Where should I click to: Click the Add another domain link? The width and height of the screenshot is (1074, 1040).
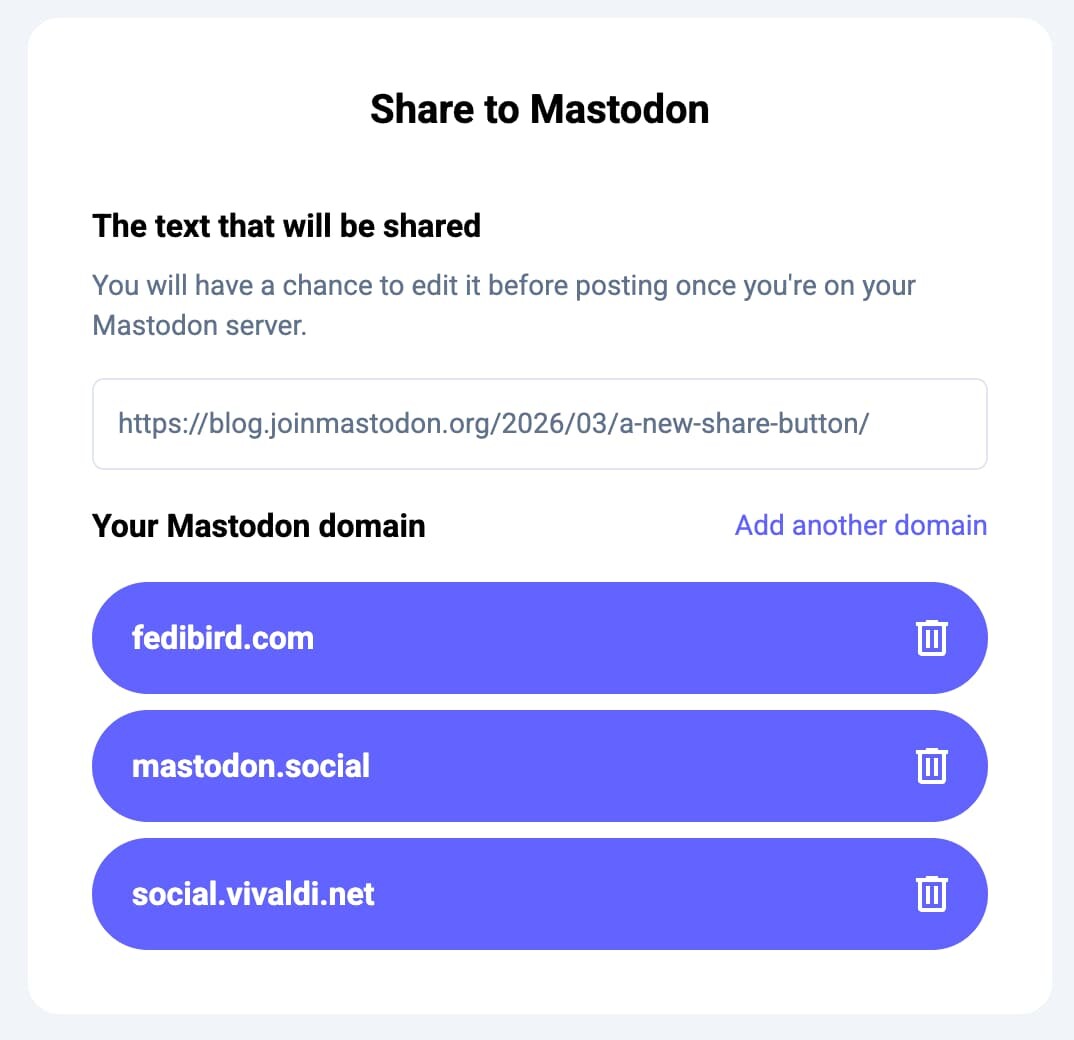pyautogui.click(x=860, y=525)
